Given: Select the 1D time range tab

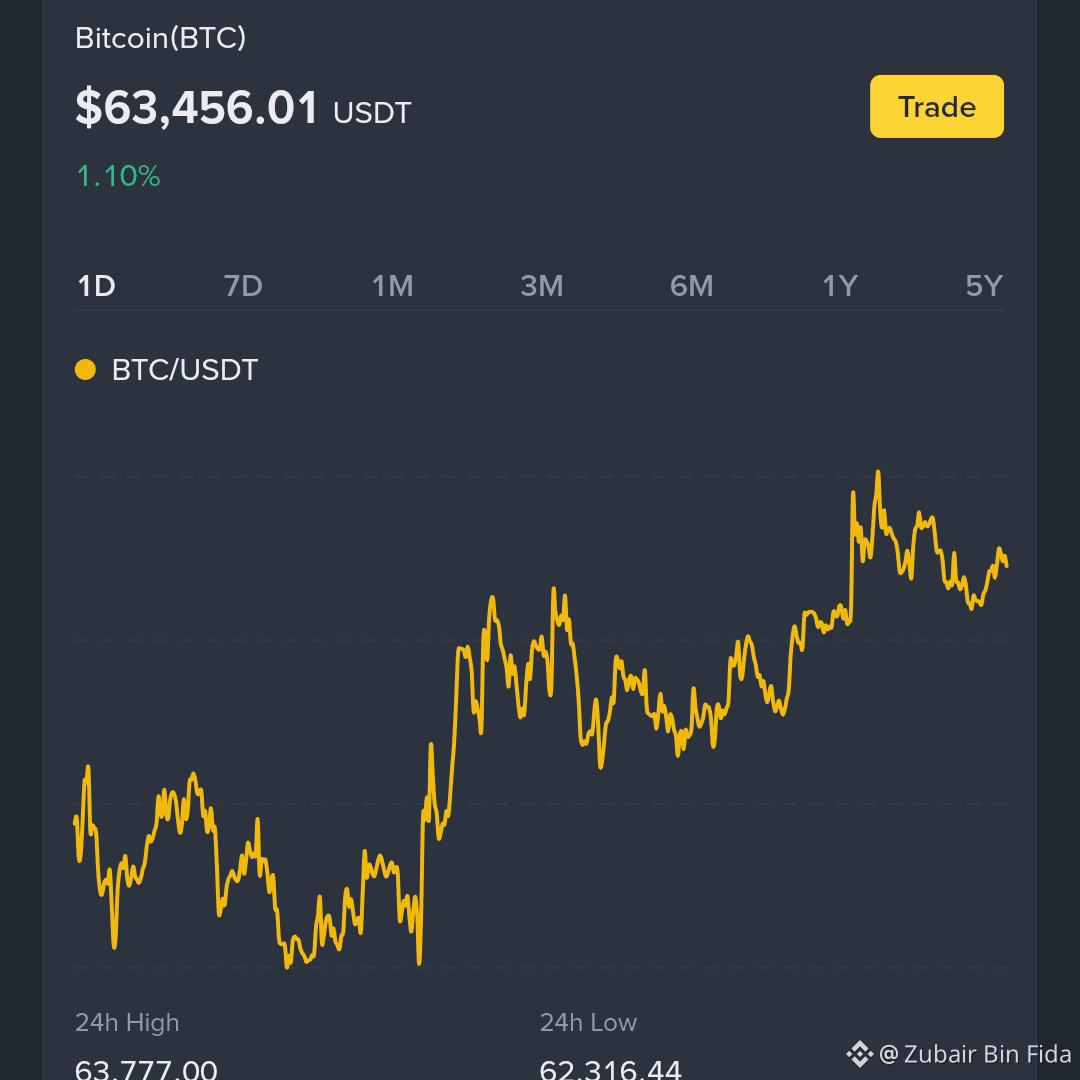Looking at the screenshot, I should coord(96,286).
